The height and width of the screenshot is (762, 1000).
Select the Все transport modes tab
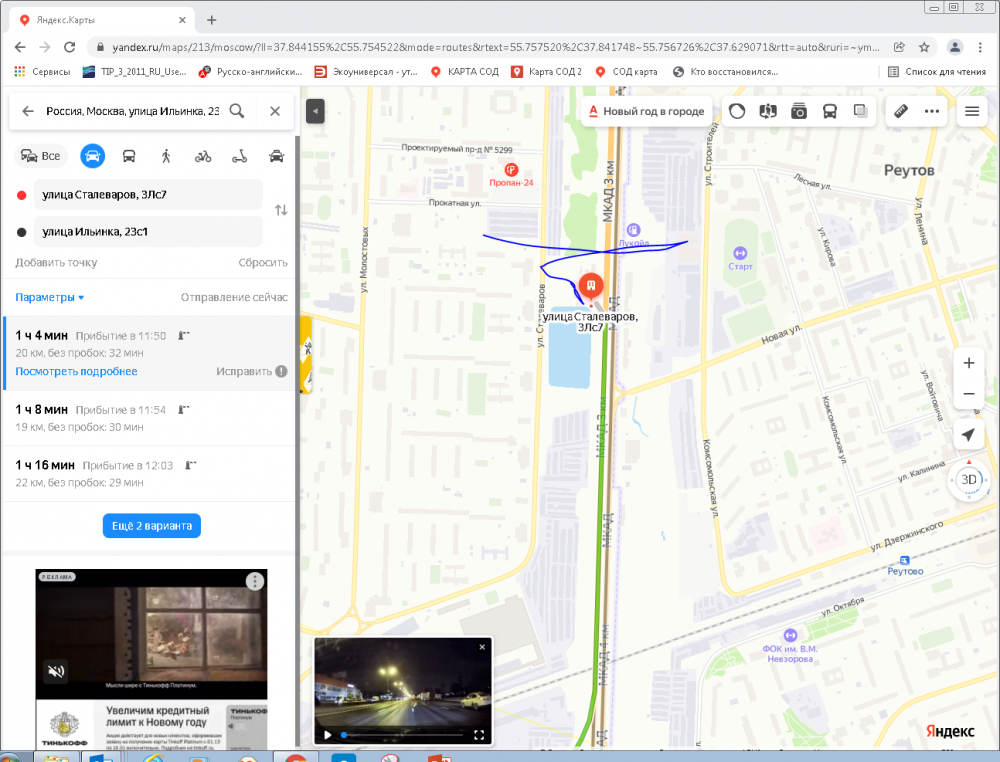coord(41,156)
